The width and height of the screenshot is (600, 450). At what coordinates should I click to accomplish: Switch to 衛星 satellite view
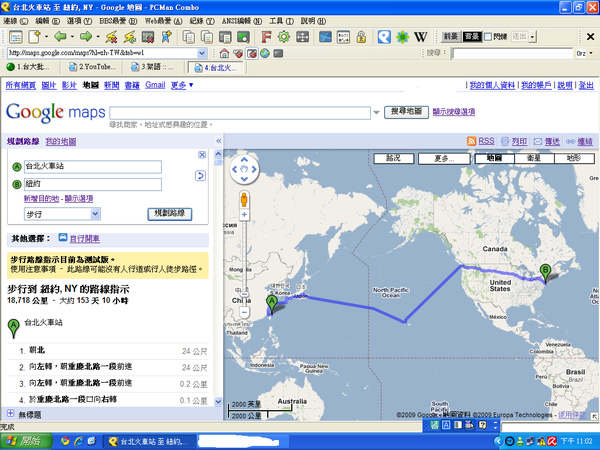tap(534, 158)
